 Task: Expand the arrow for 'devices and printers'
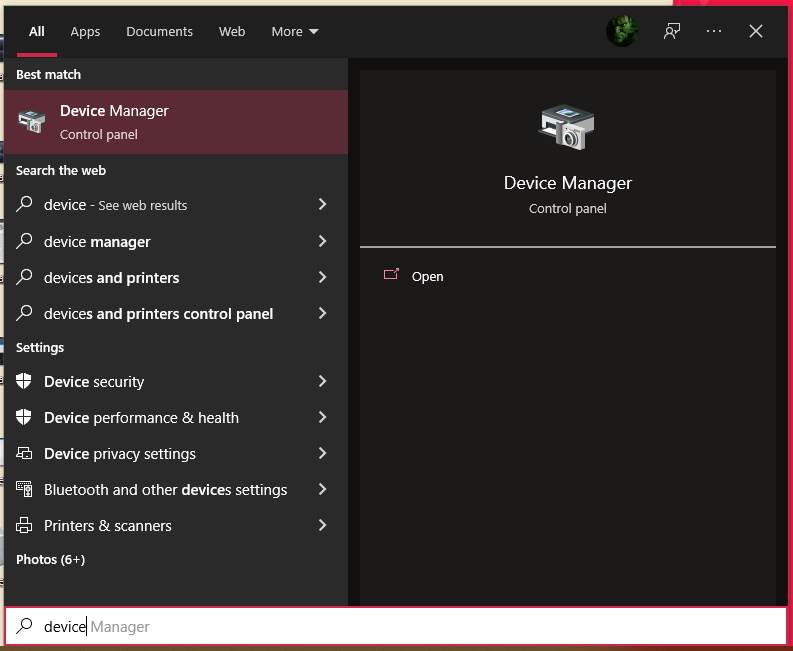(322, 277)
